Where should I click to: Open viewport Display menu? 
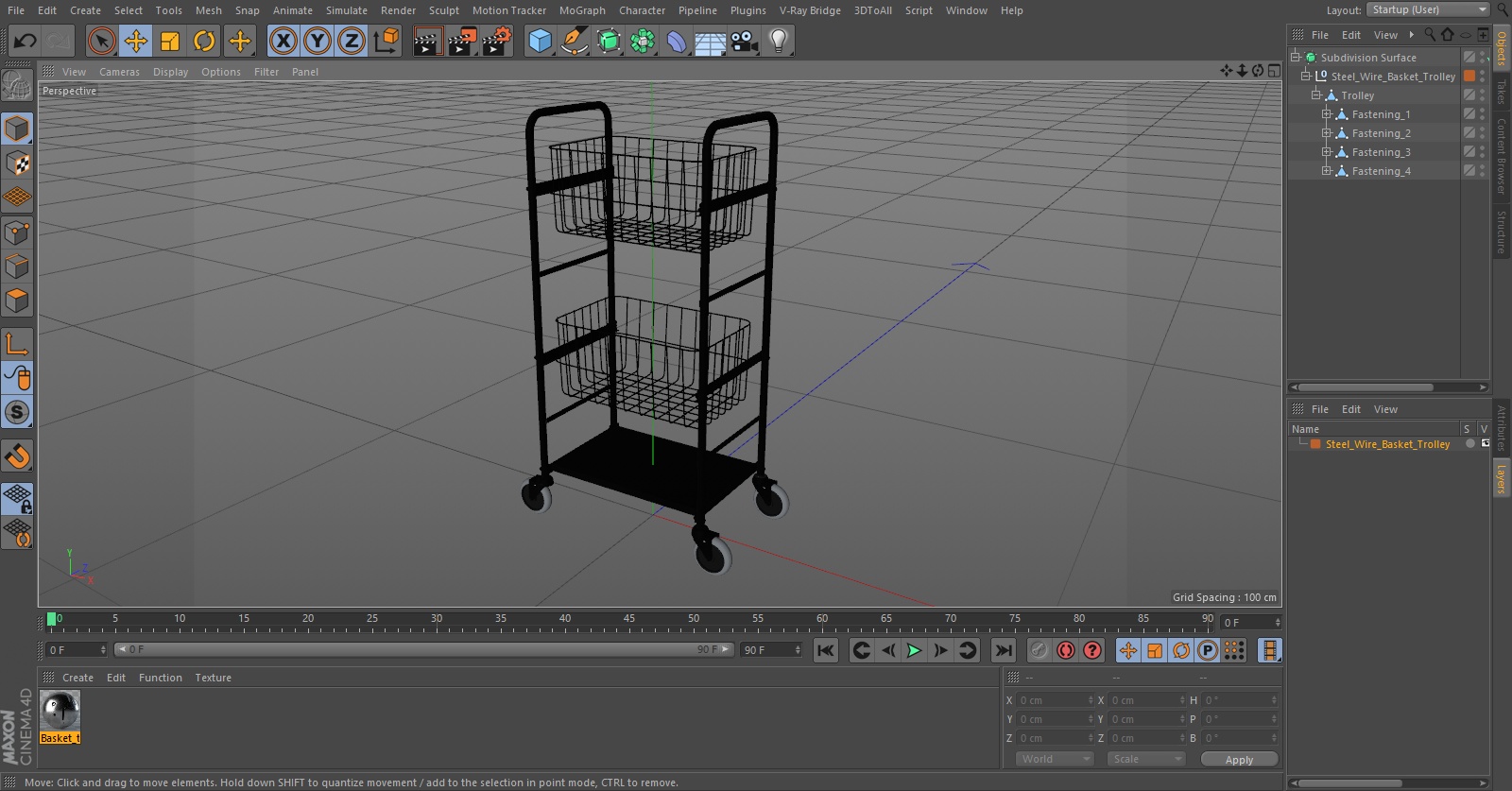(170, 72)
